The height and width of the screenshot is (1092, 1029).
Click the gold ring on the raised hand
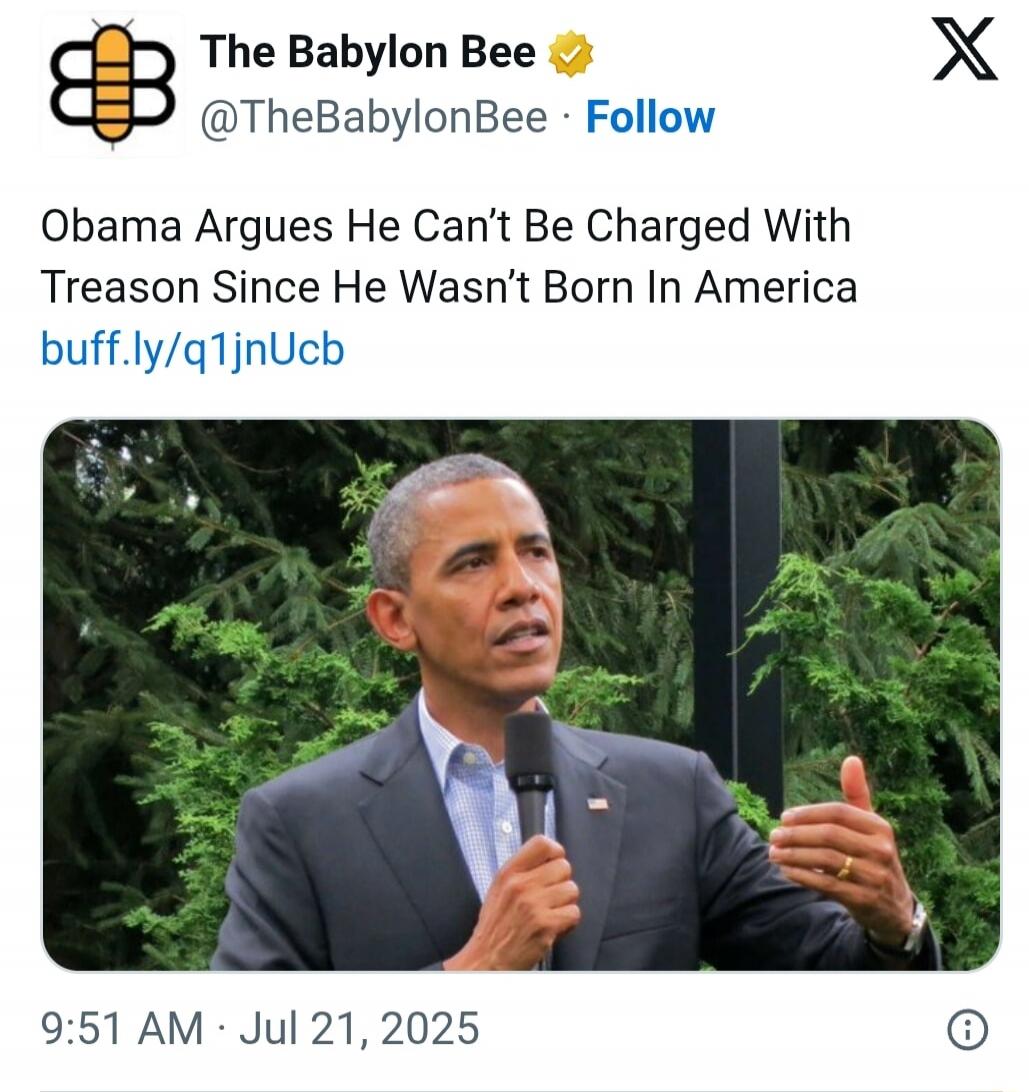coord(845,868)
